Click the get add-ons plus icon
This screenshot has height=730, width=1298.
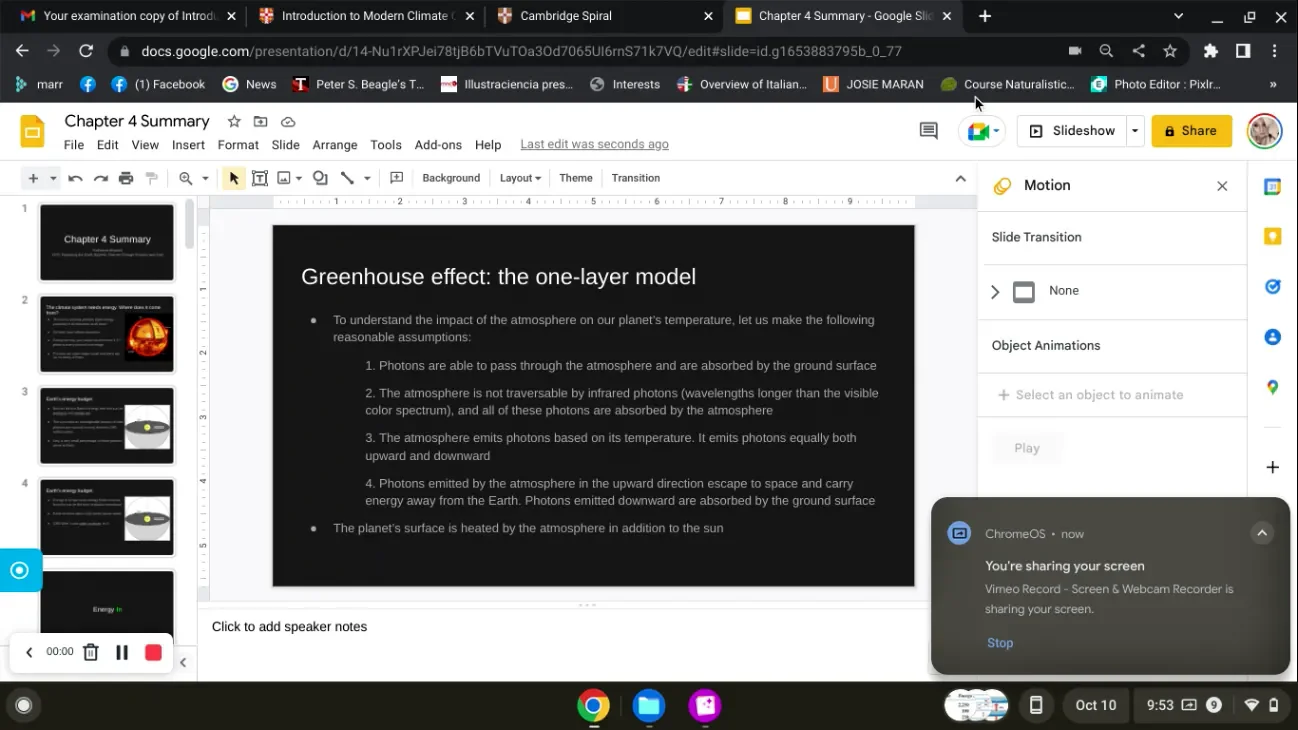pyautogui.click(x=1273, y=467)
